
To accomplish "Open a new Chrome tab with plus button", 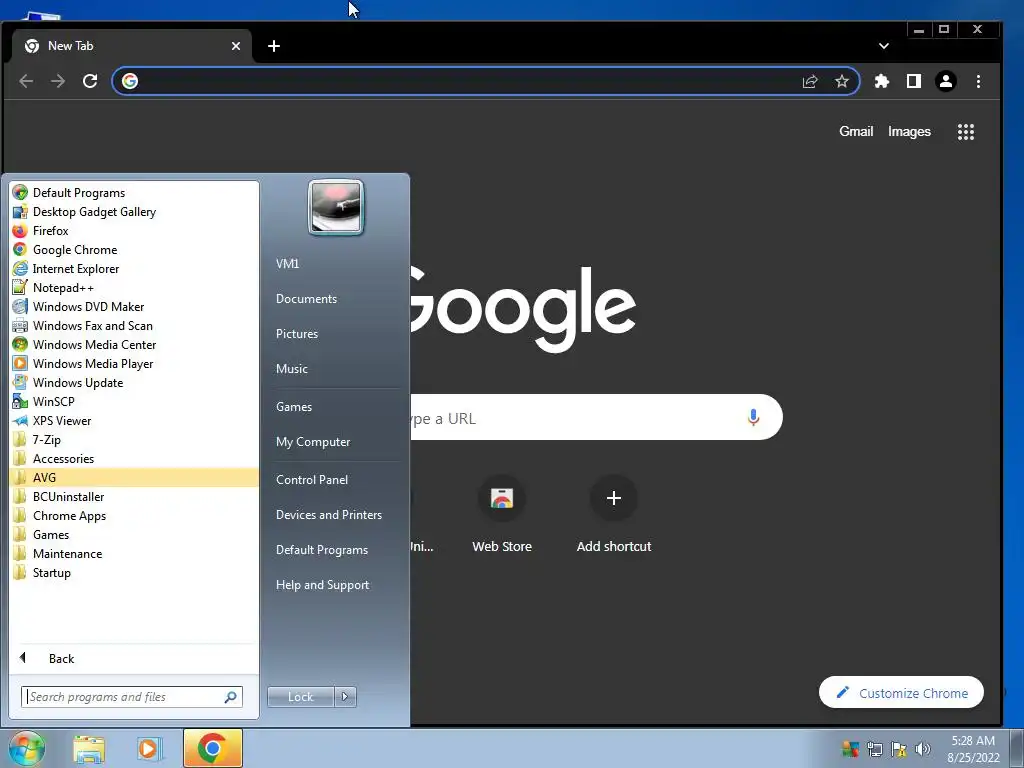I will (x=274, y=46).
